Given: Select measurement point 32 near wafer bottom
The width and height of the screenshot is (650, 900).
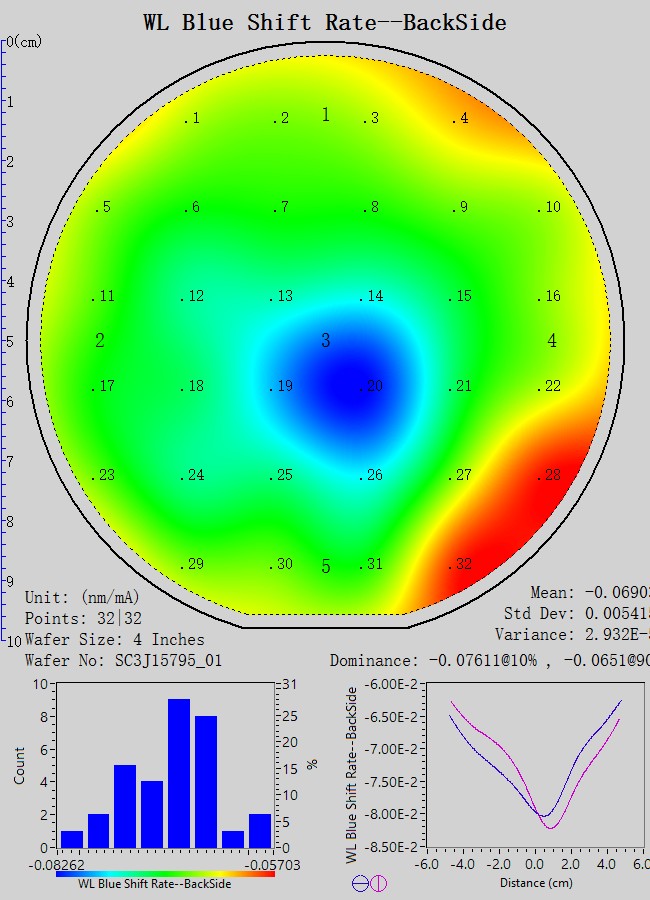Looking at the screenshot, I should tap(460, 565).
